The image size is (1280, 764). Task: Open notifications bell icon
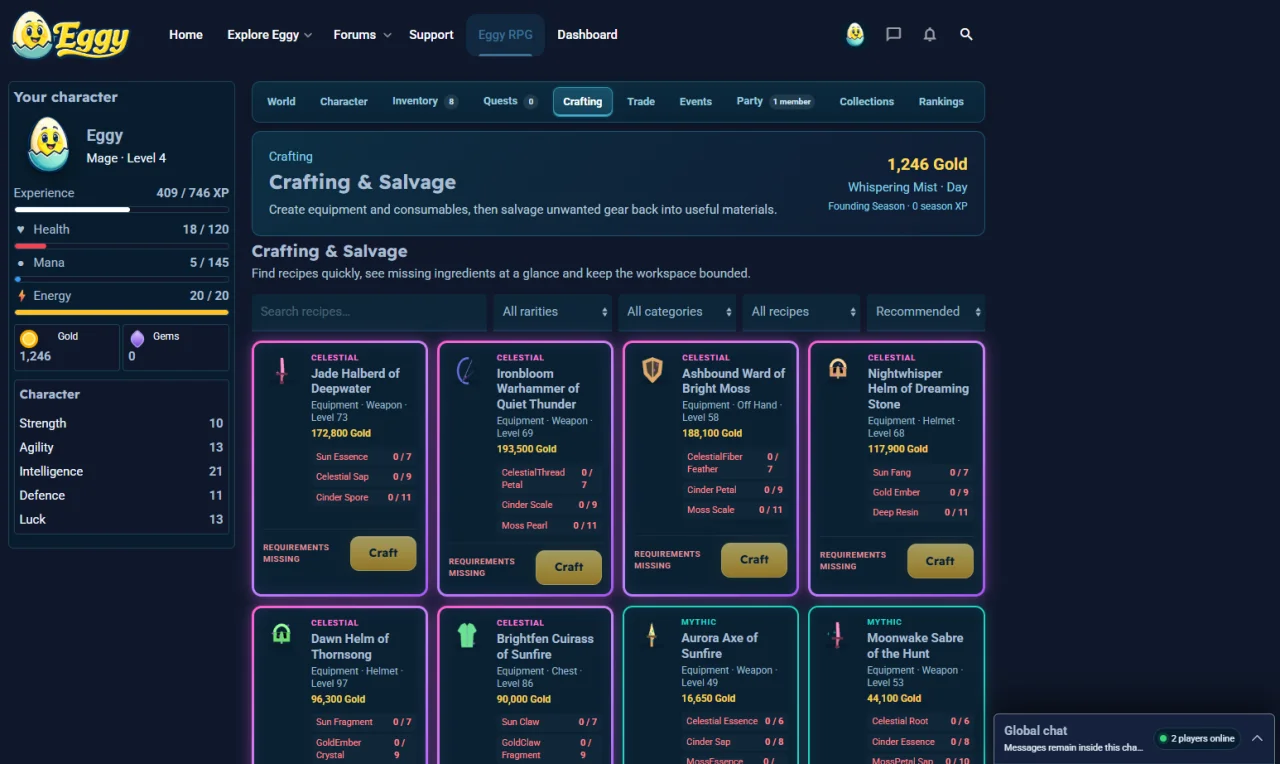[x=930, y=34]
